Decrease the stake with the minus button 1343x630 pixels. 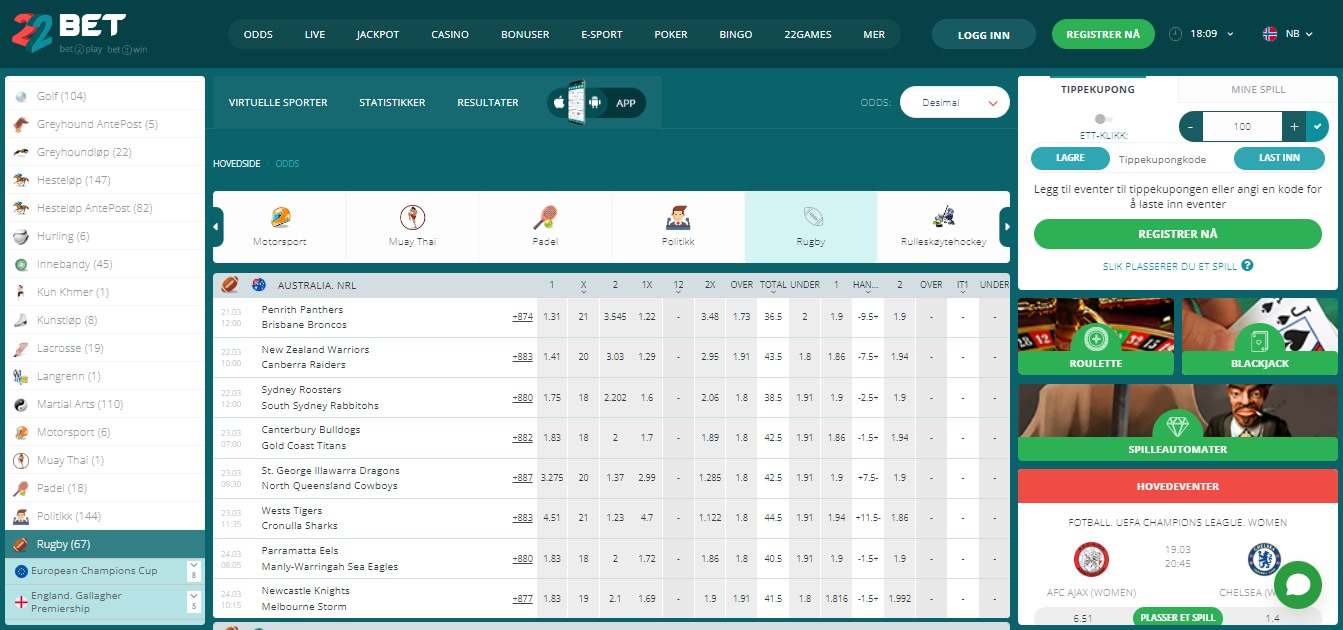(x=1191, y=127)
